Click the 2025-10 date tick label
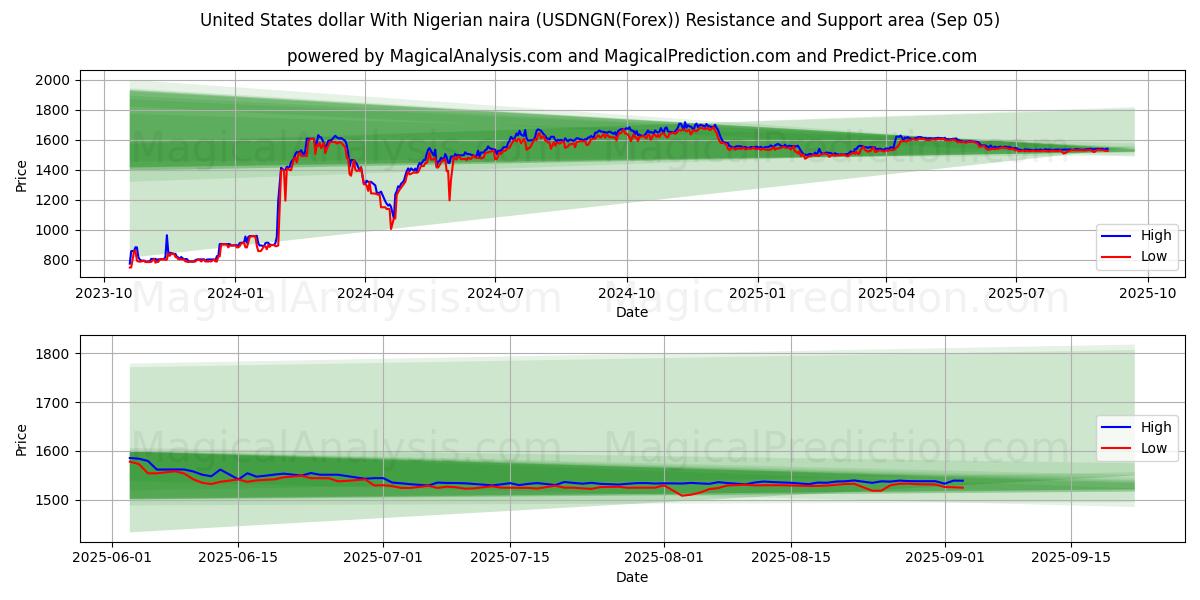Image resolution: width=1200 pixels, height=600 pixels. [1148, 292]
